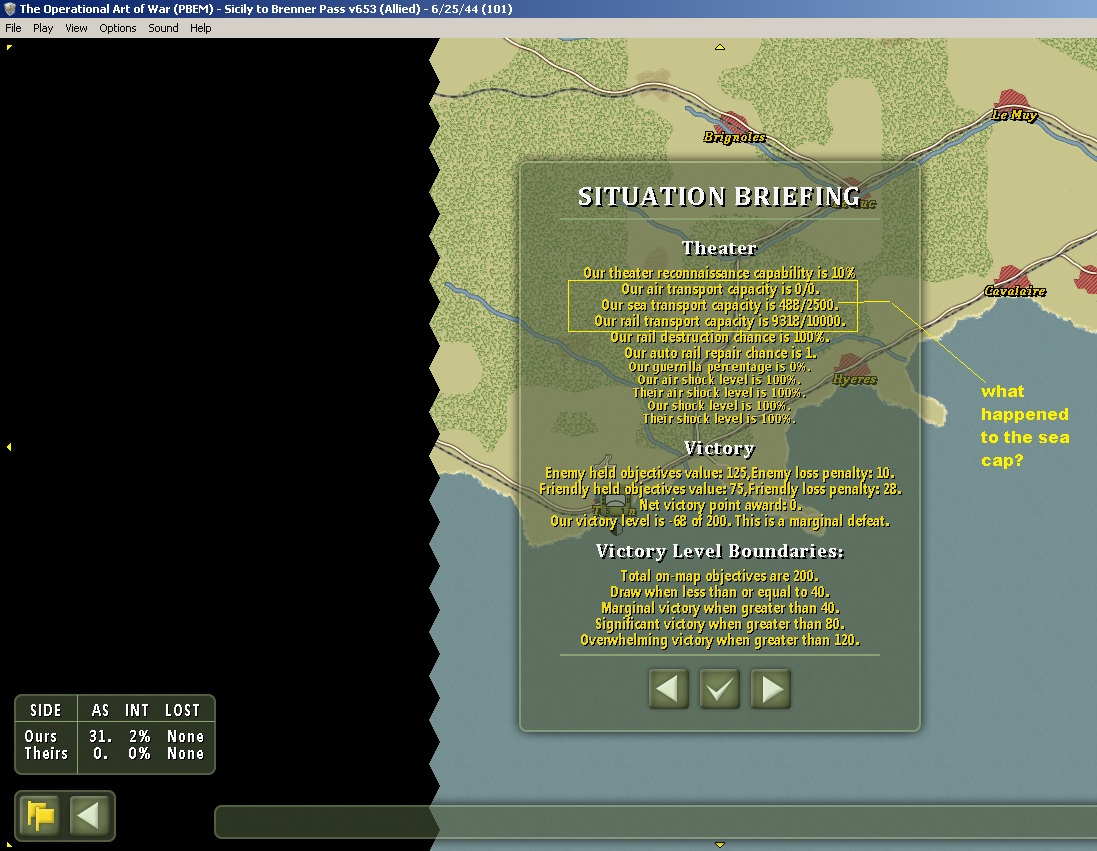Click 'Draw when less than or equal to 40'
The width and height of the screenshot is (1097, 851).
point(719,592)
